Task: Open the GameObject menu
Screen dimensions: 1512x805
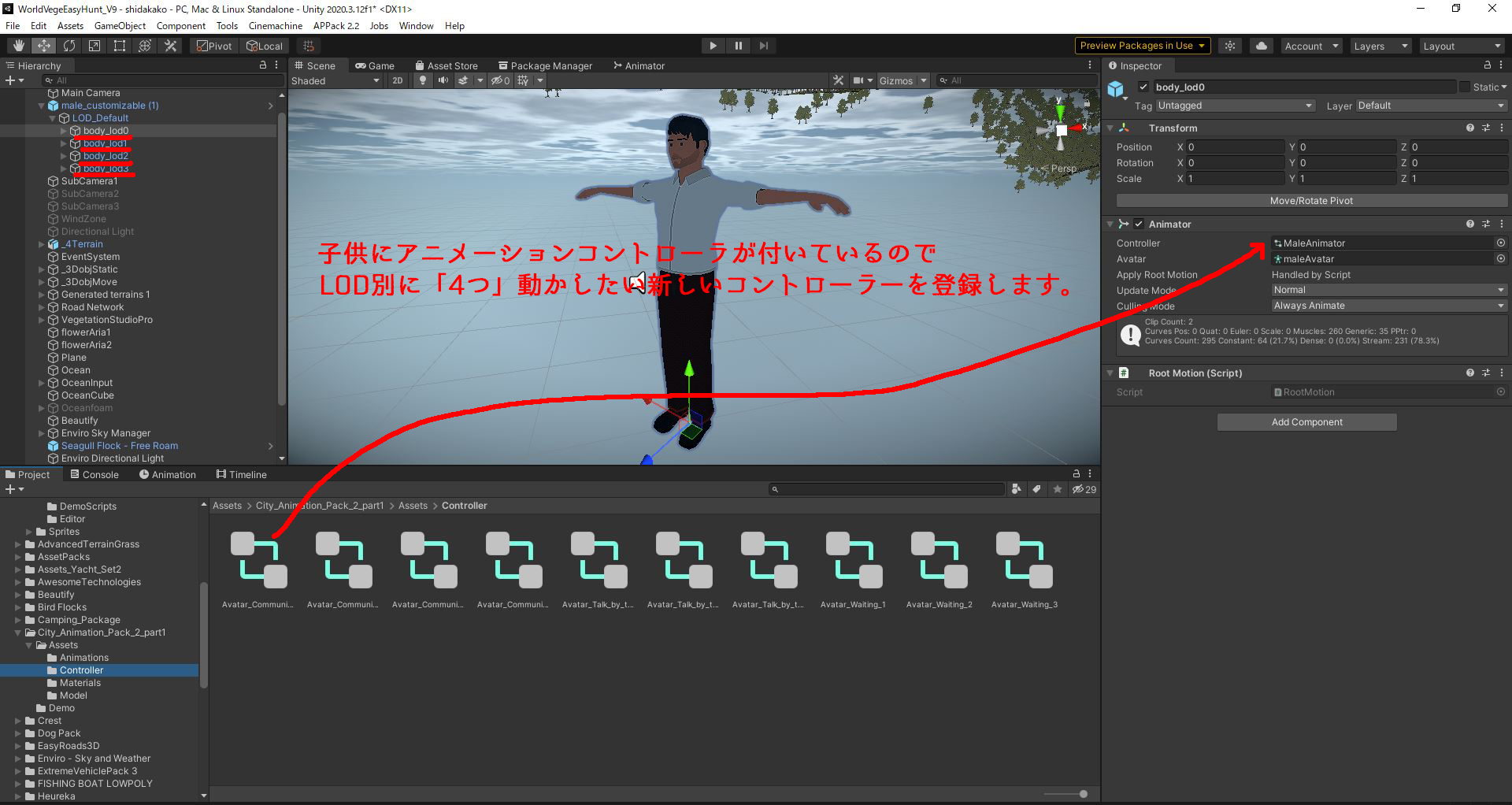Action: pyautogui.click(x=120, y=25)
